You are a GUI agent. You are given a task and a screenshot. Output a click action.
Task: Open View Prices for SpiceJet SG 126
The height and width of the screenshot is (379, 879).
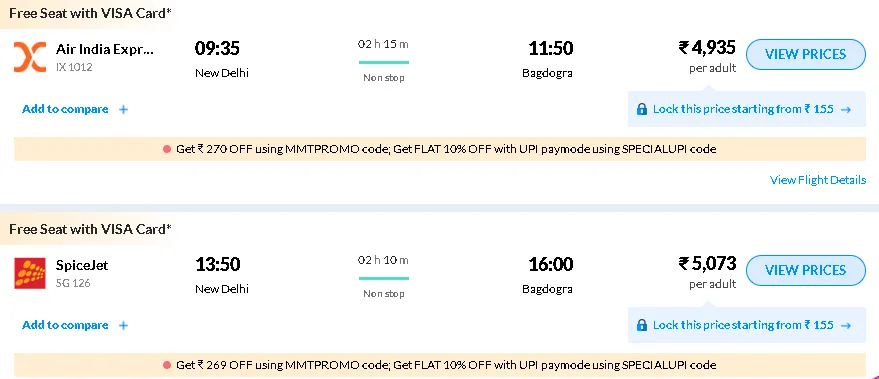point(806,270)
